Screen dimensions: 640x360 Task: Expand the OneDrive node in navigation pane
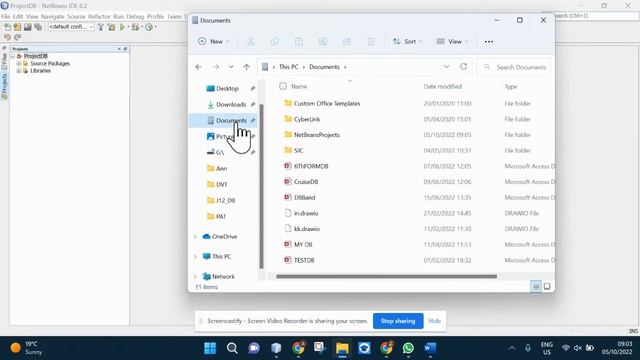(196, 237)
